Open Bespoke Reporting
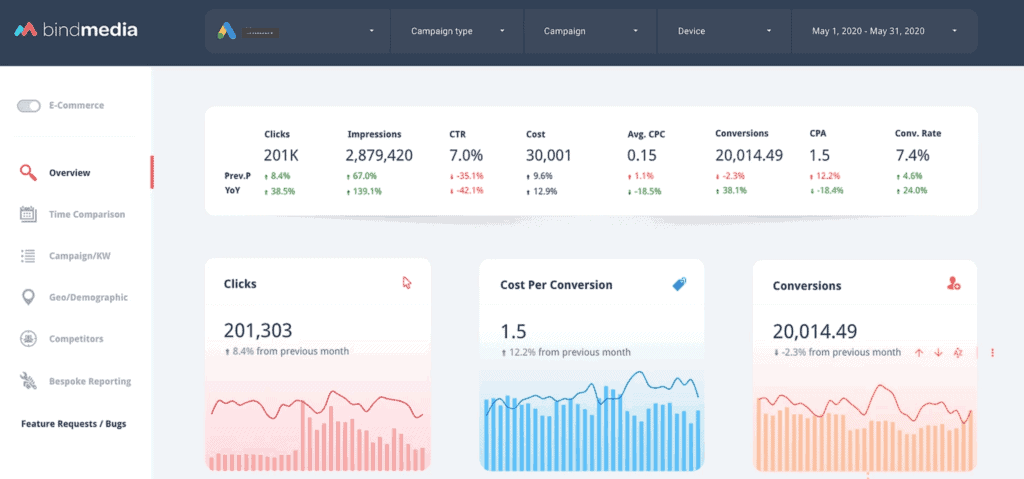The image size is (1024, 479). (90, 381)
